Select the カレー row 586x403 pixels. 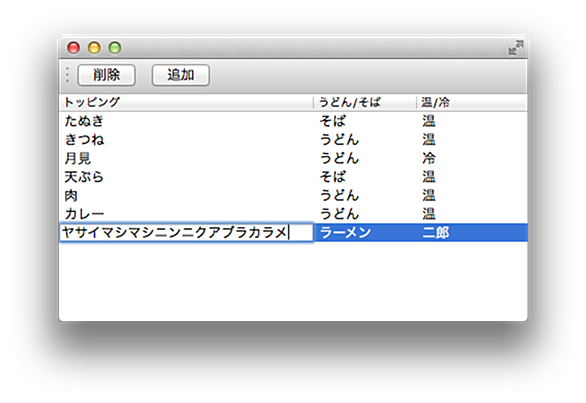tap(293, 214)
